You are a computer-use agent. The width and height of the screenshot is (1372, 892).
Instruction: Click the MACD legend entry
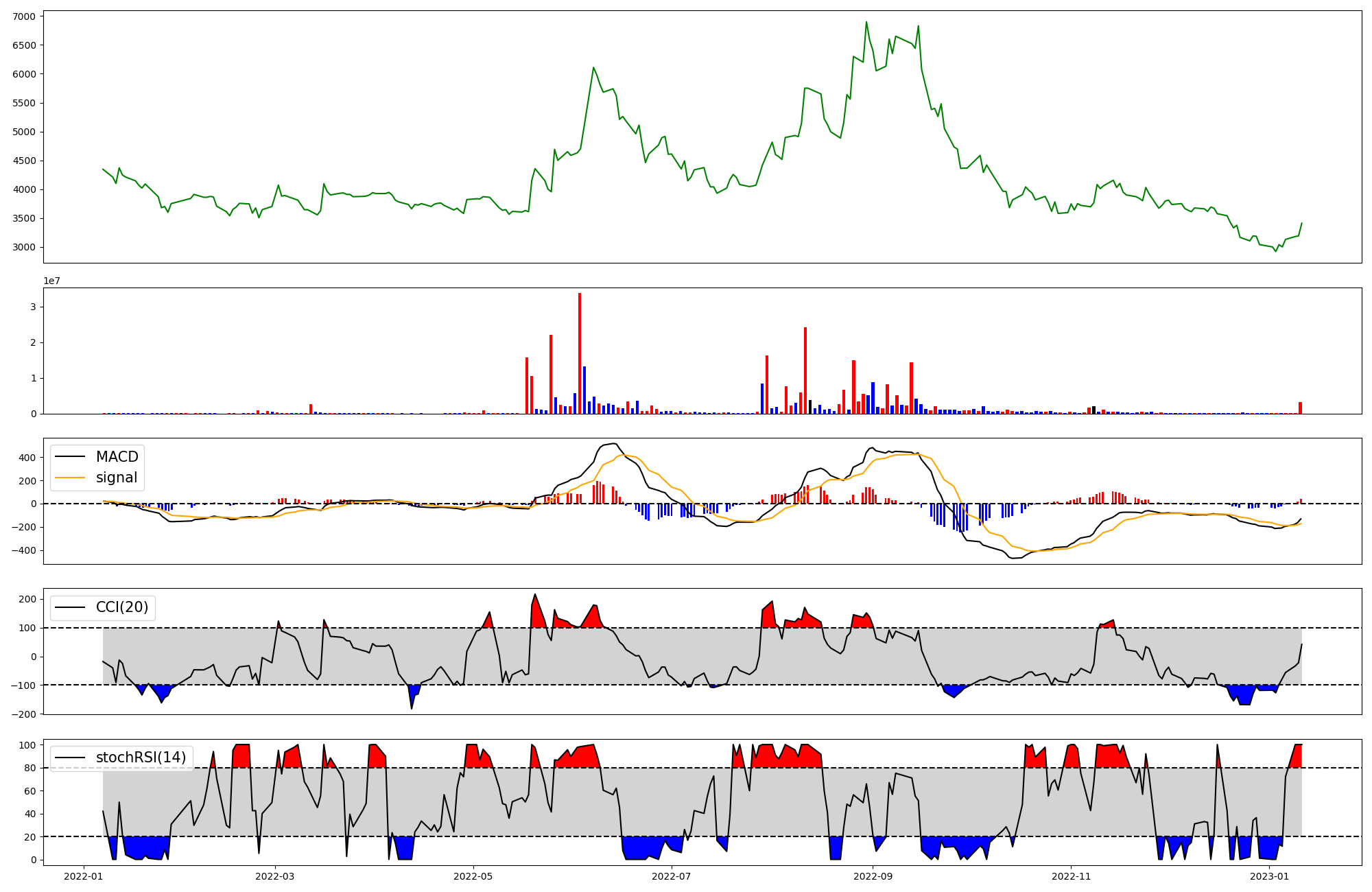117,457
